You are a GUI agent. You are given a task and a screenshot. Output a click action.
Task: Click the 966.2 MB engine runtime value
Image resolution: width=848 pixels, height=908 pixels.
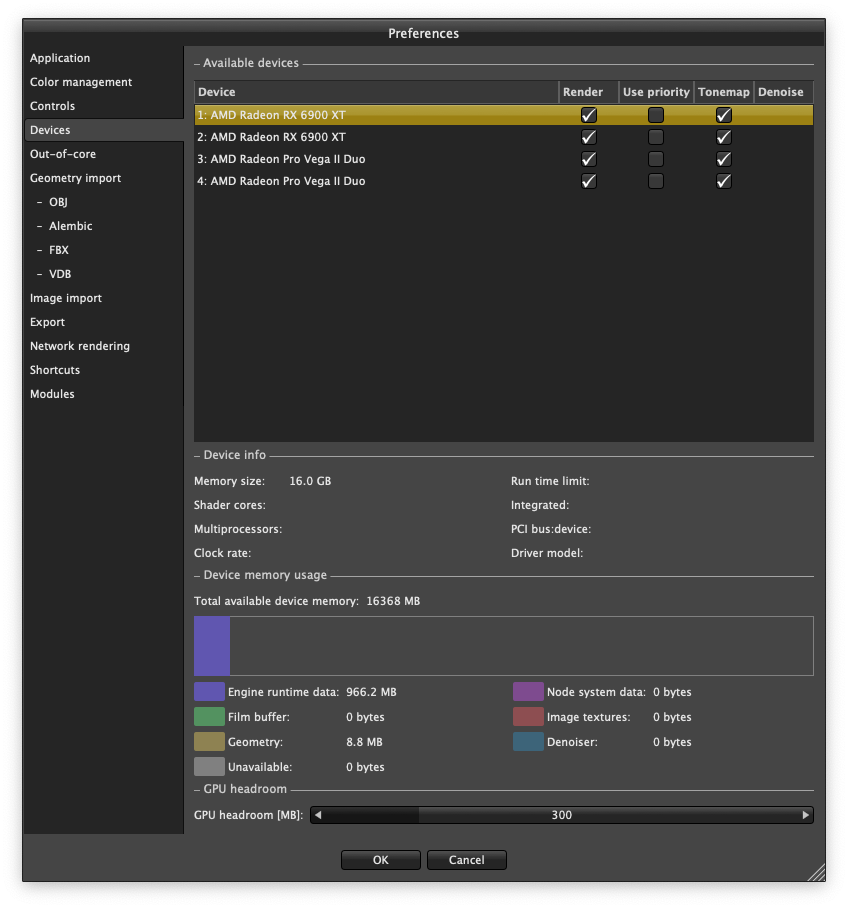point(371,692)
